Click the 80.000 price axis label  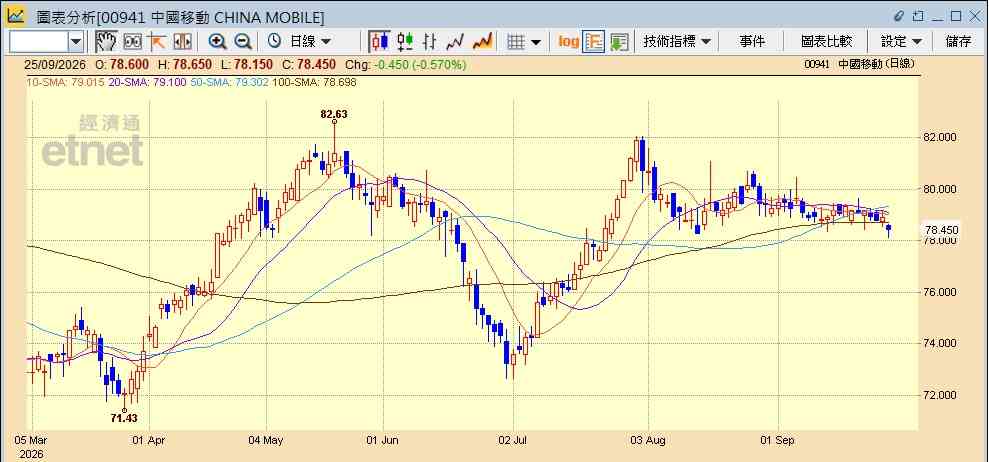pyautogui.click(x=940, y=189)
